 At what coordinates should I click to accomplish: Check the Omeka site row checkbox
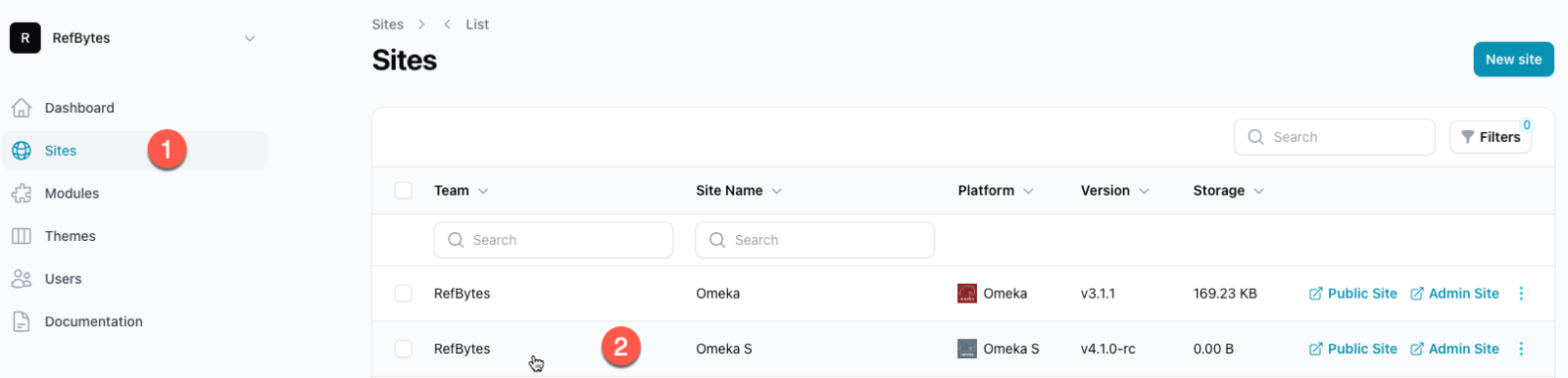[403, 293]
